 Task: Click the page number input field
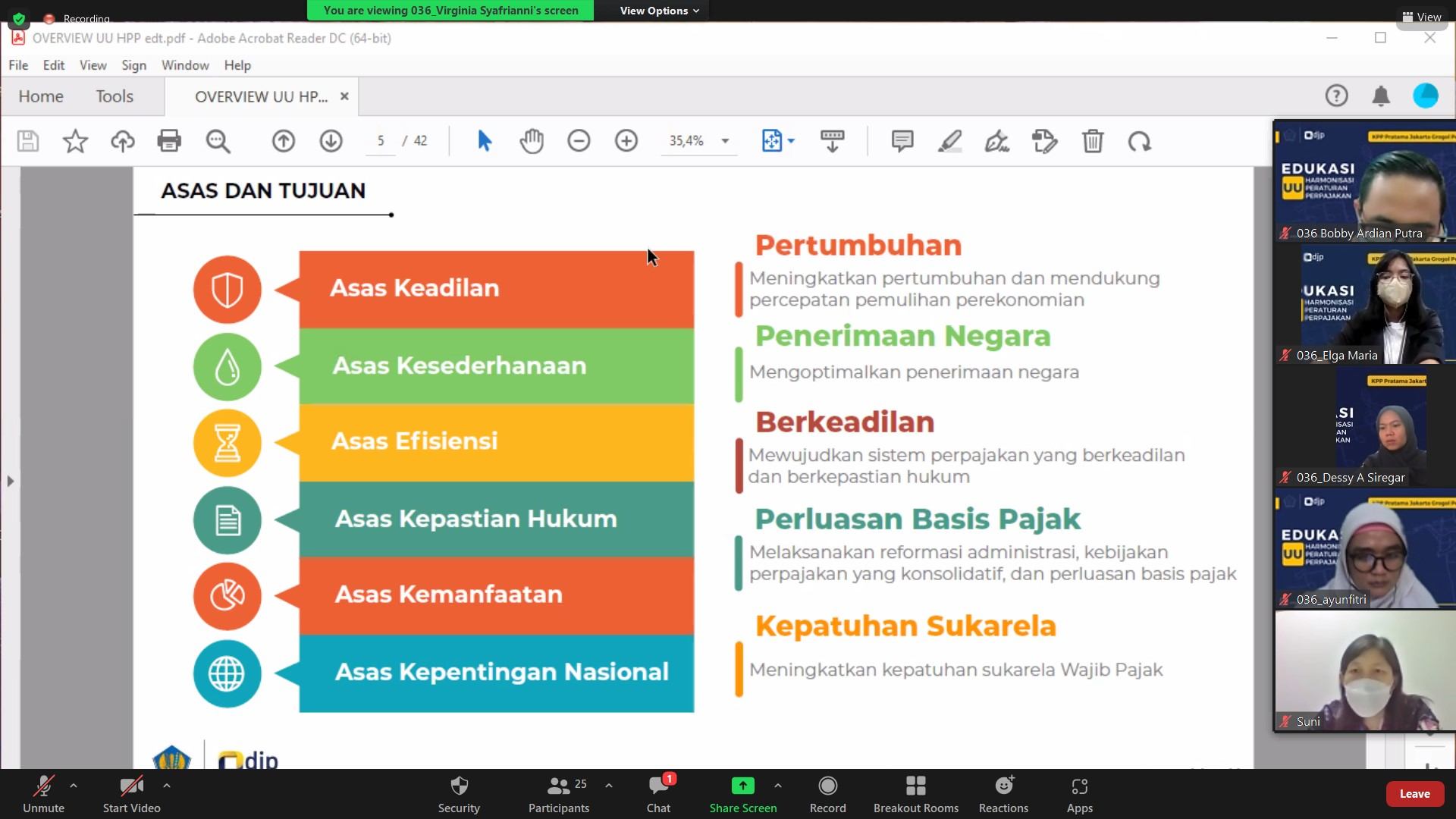[381, 141]
